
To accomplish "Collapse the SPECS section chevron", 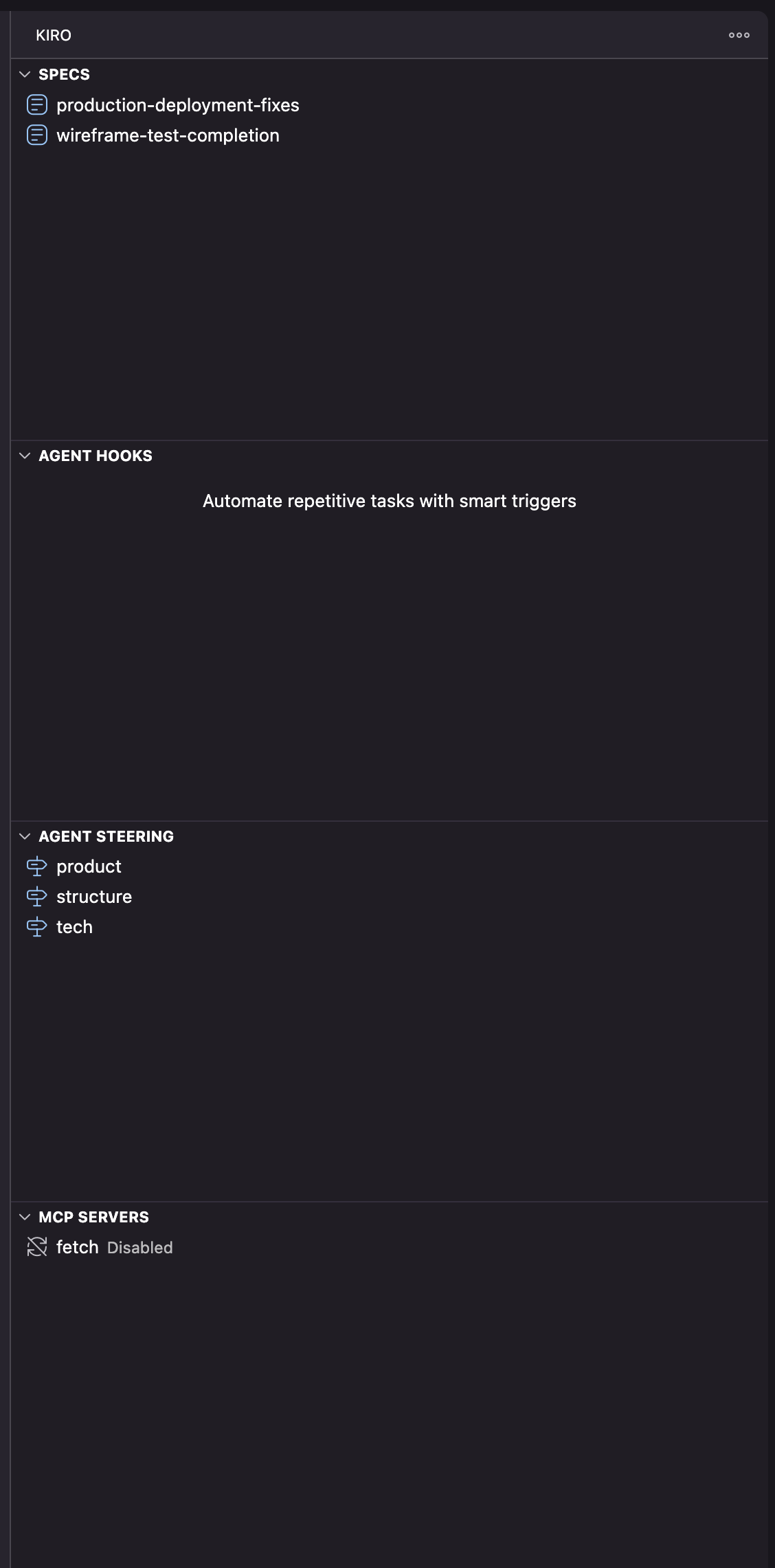I will click(25, 74).
